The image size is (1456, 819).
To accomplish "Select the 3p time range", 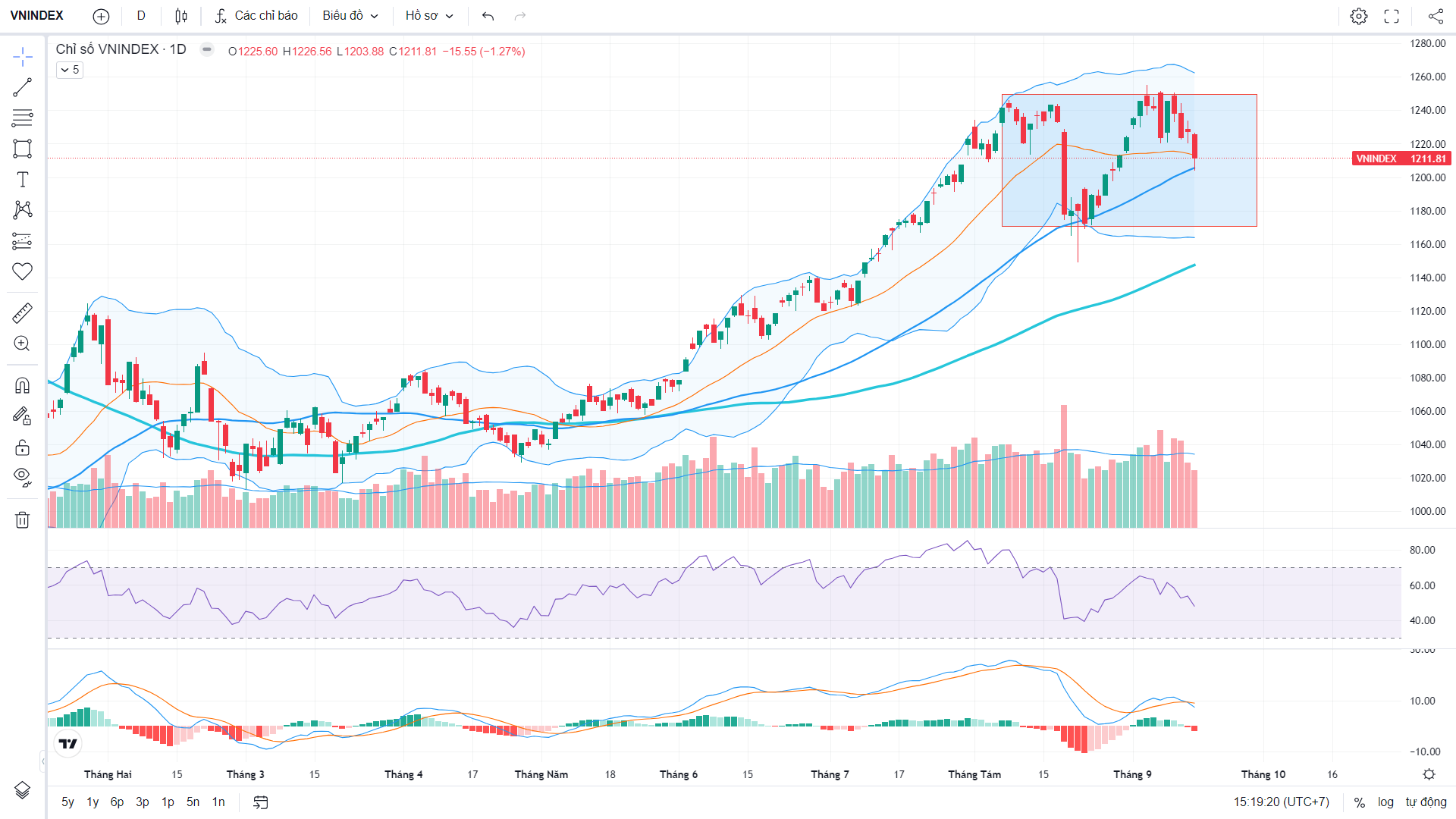I will click(143, 802).
